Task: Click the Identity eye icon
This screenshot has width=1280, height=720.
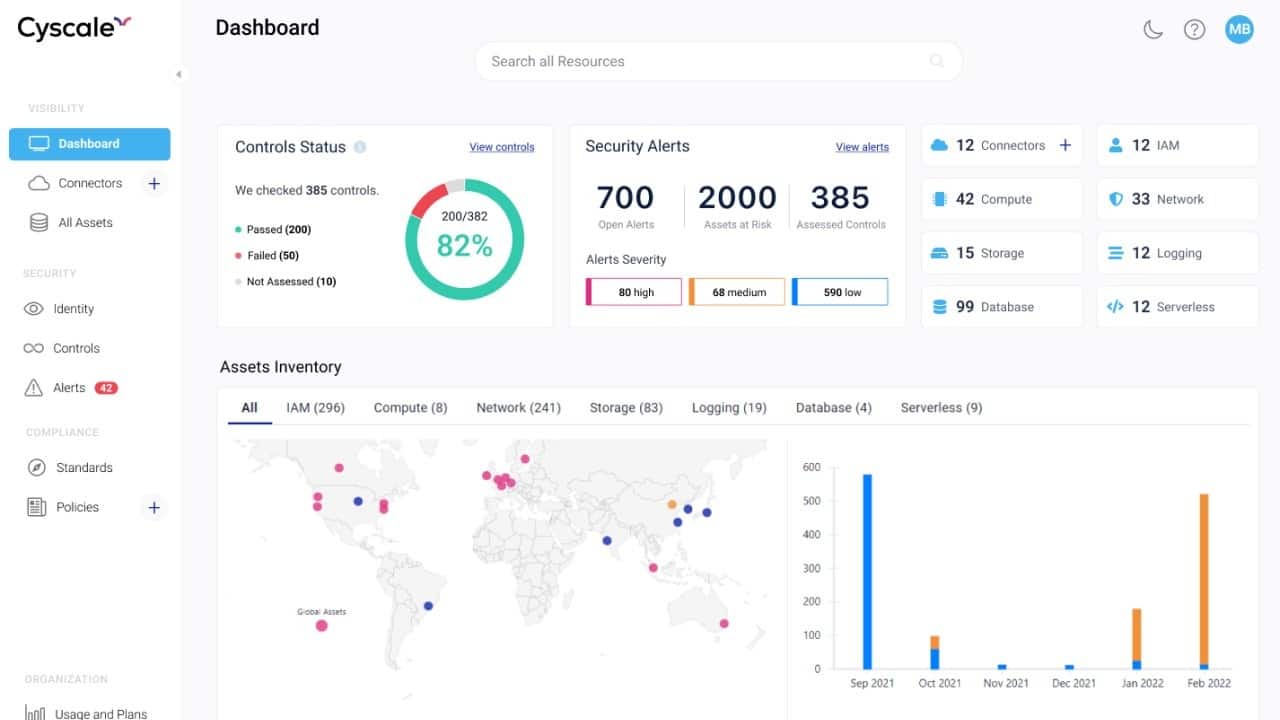Action: [34, 309]
